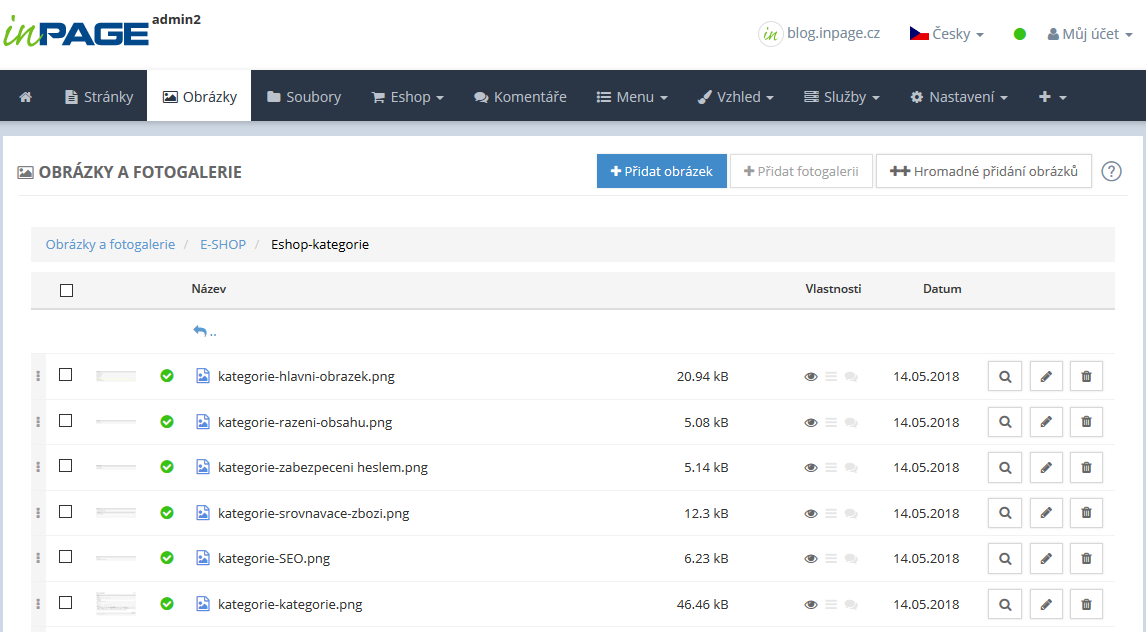Select the kategorie-SEO.png row checkbox
The height and width of the screenshot is (632, 1146).
click(66, 557)
